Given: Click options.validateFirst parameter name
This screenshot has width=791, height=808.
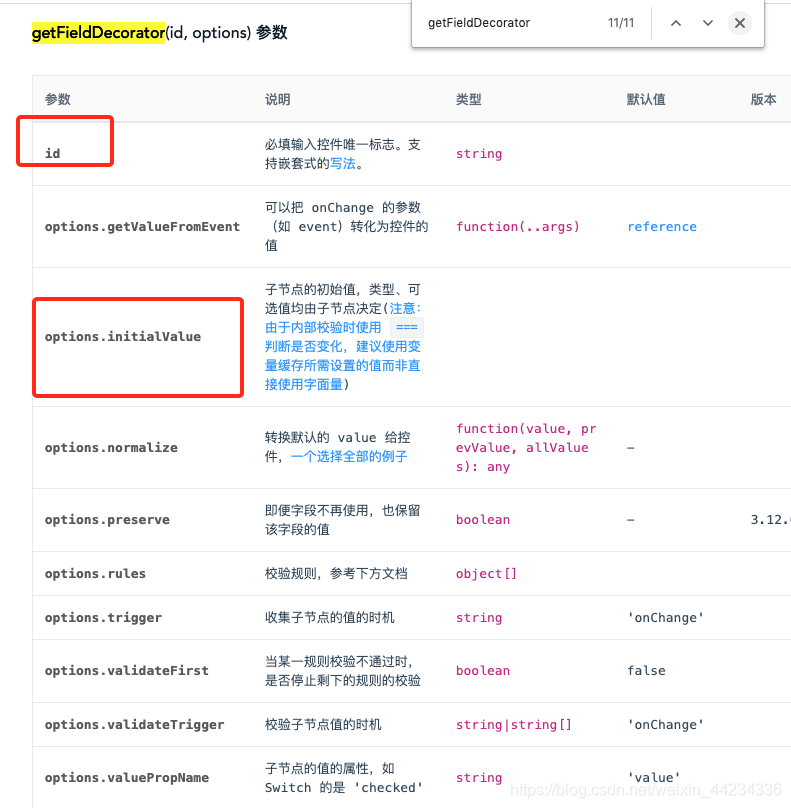Looking at the screenshot, I should [x=127, y=670].
